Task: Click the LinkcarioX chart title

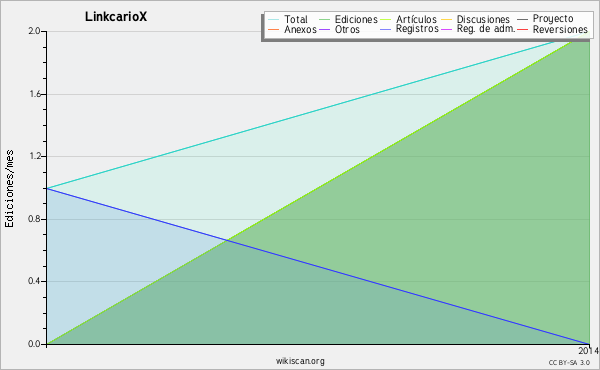Action: pos(116,16)
